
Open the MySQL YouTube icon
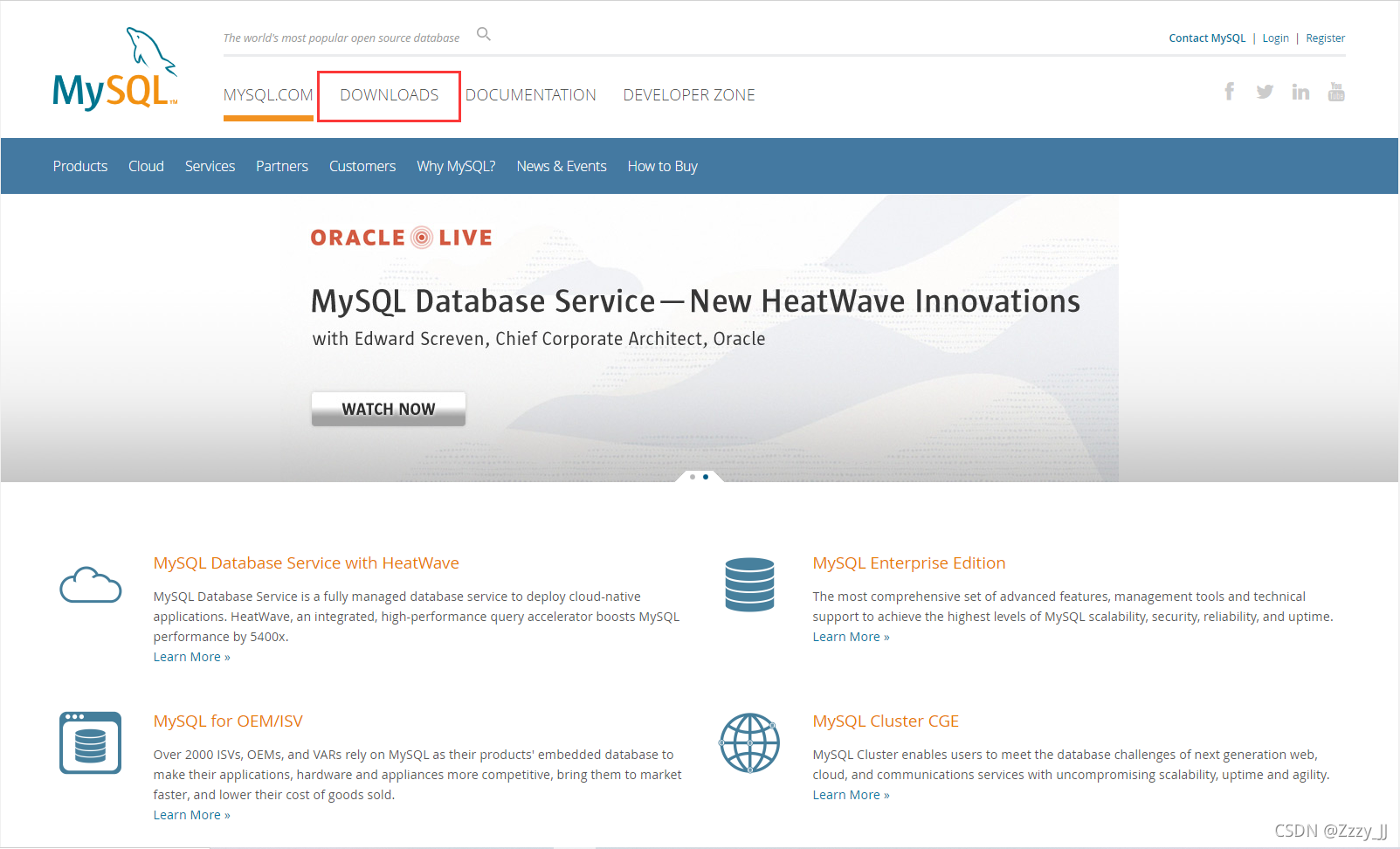click(x=1336, y=91)
